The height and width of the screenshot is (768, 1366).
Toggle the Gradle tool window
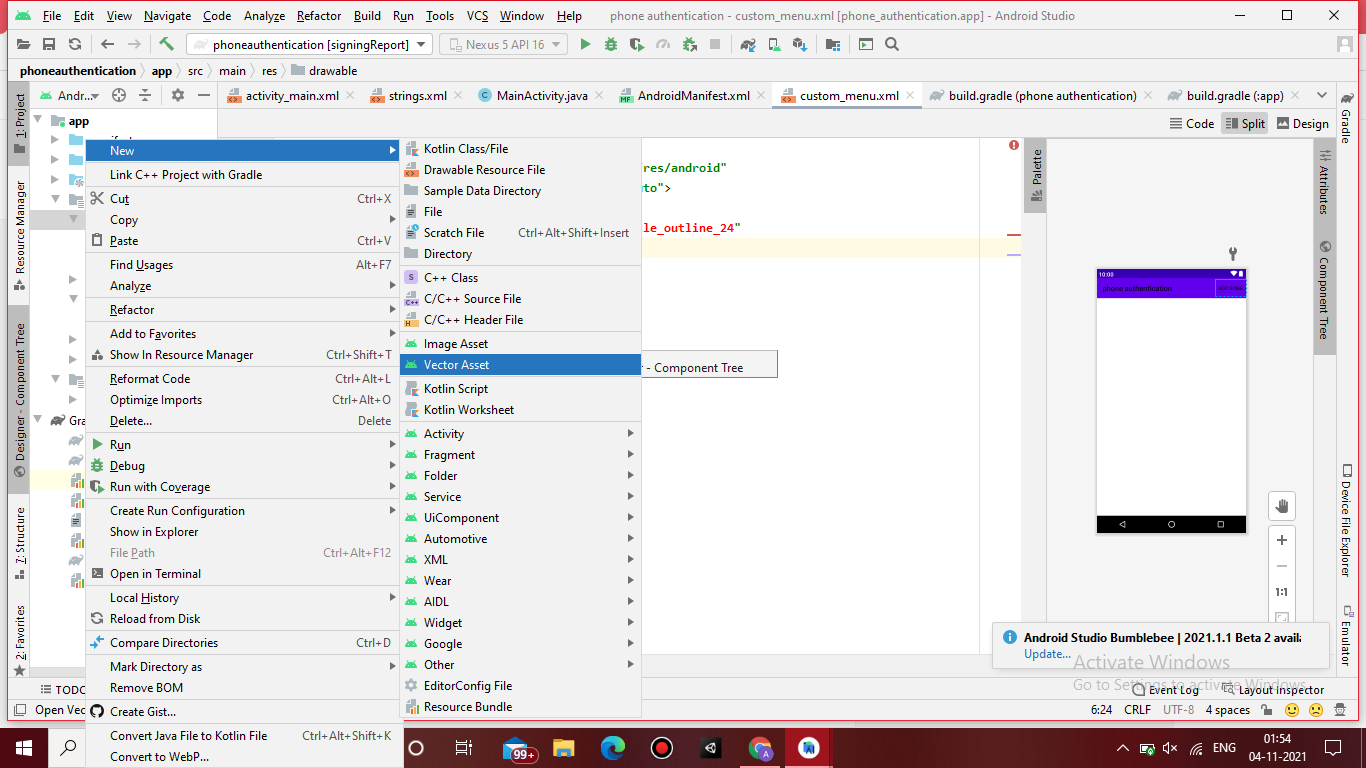click(1345, 117)
